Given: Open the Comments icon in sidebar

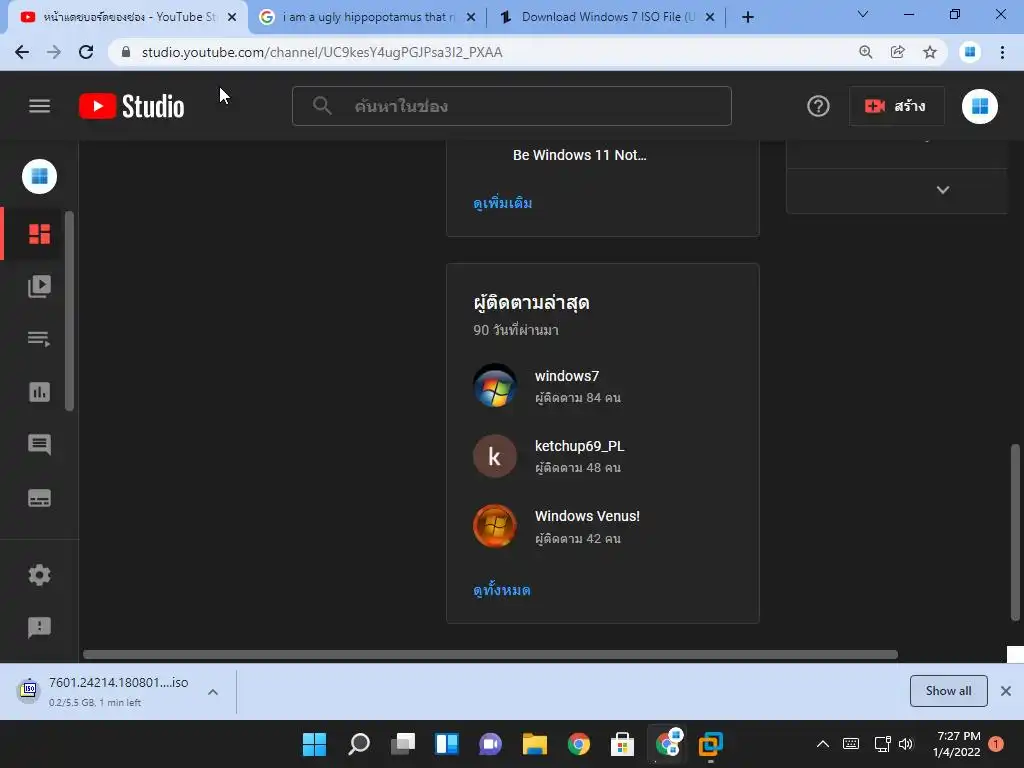Looking at the screenshot, I should click(x=39, y=445).
